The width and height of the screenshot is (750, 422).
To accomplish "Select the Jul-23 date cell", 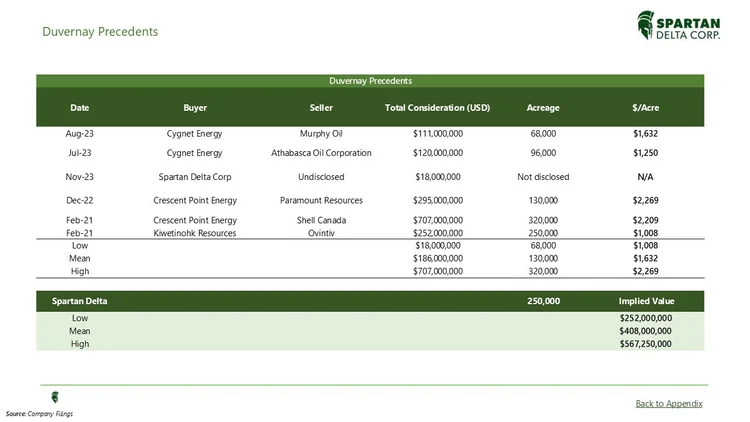I will (x=79, y=153).
